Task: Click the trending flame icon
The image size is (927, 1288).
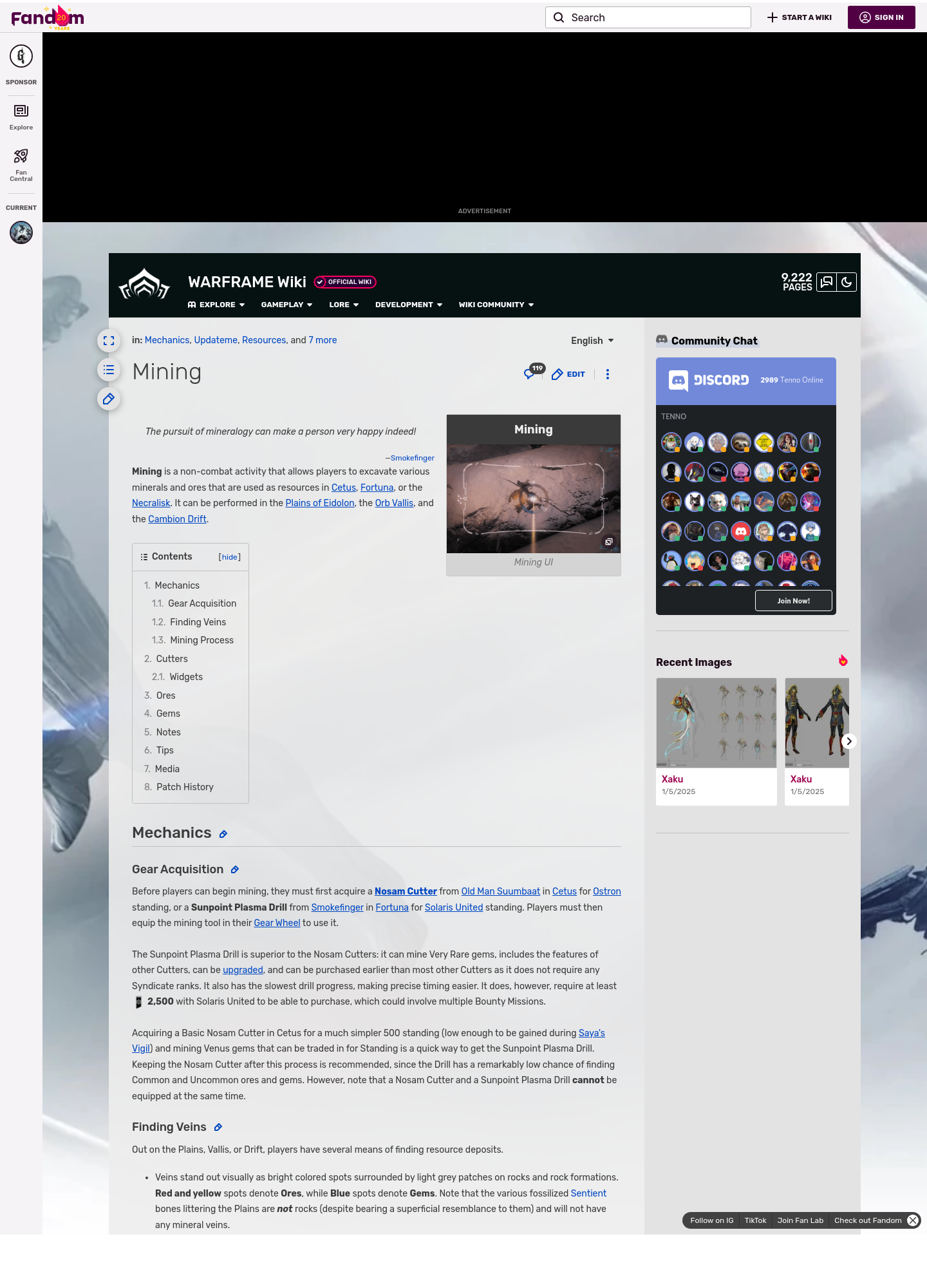Action: click(x=843, y=661)
